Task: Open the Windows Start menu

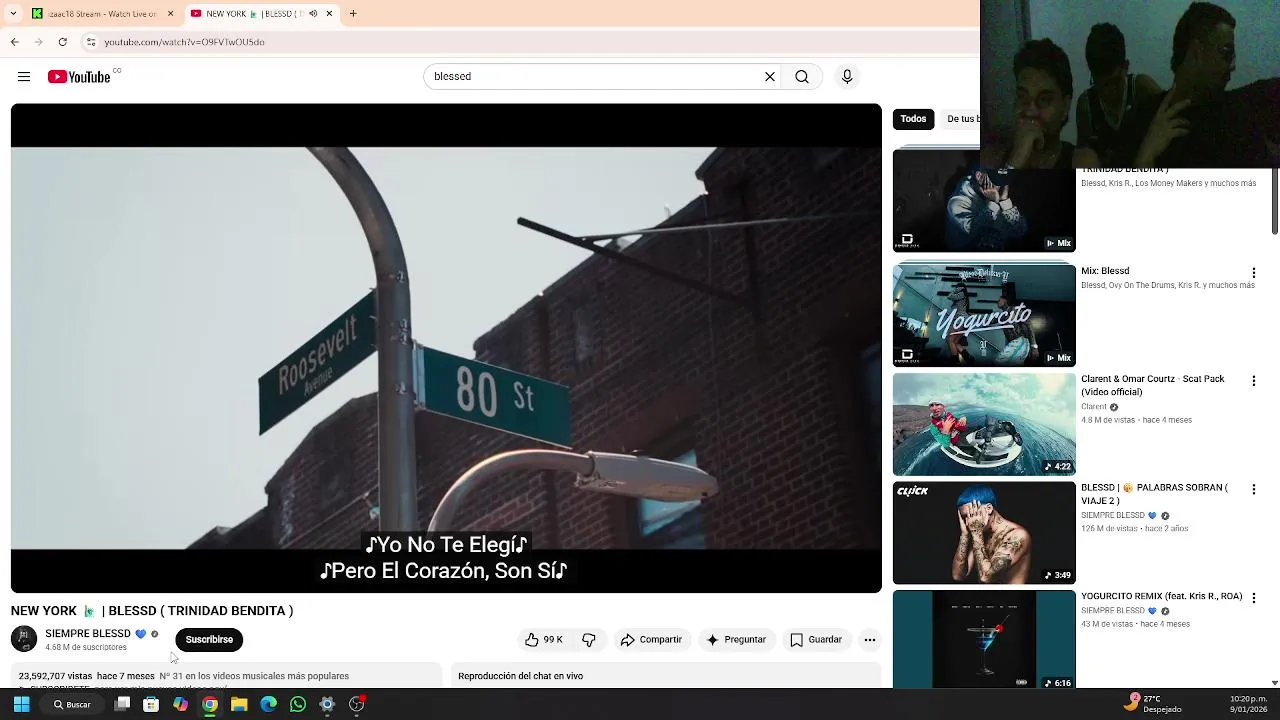Action: point(21,705)
